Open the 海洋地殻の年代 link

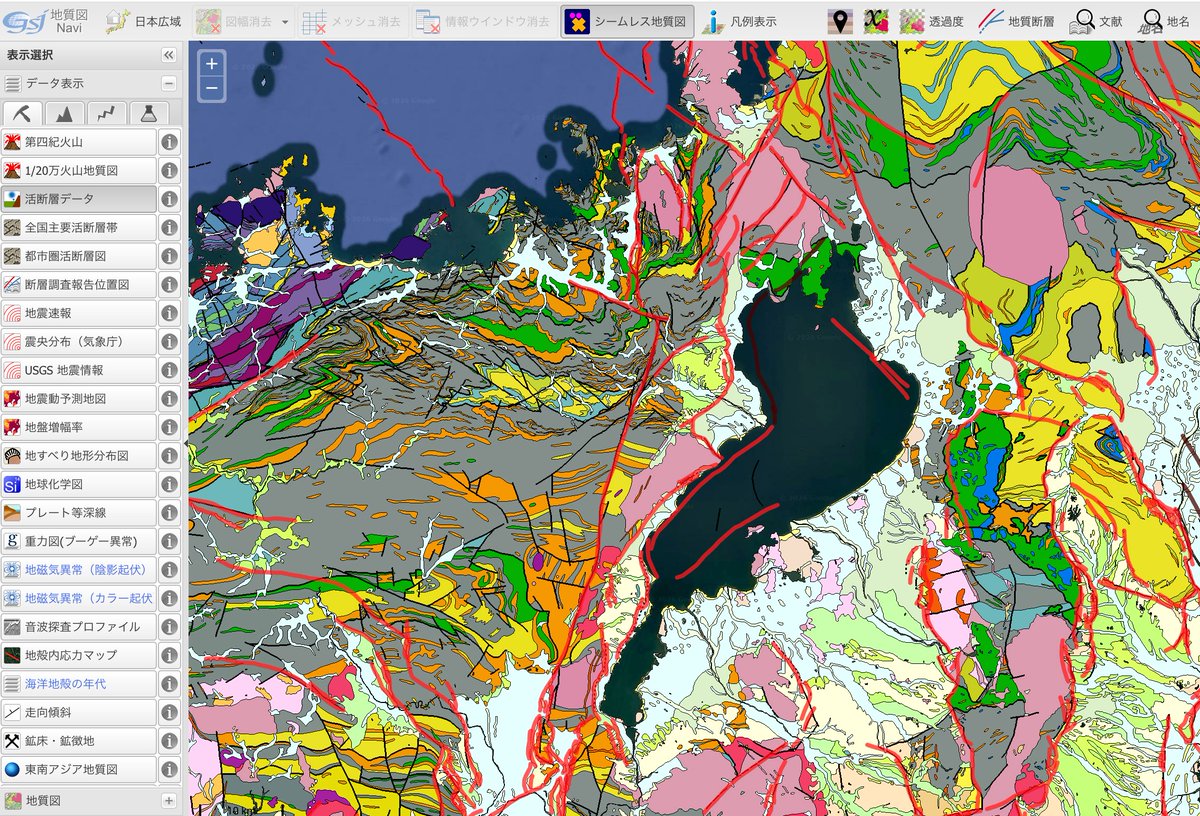pyautogui.click(x=79, y=684)
